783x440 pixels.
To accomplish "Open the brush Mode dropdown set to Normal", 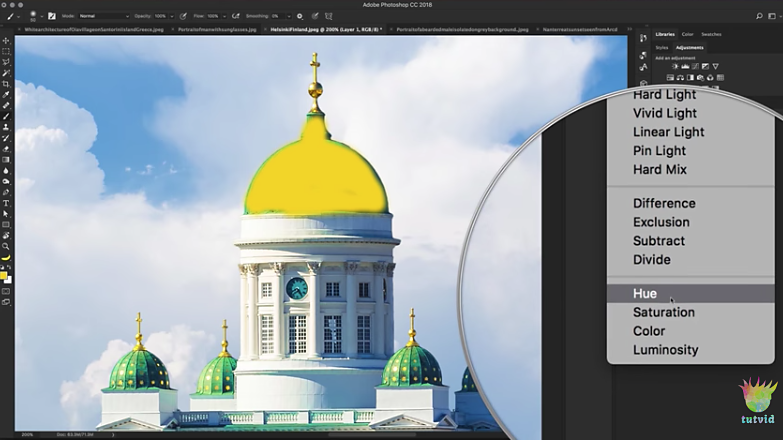I will tap(103, 16).
